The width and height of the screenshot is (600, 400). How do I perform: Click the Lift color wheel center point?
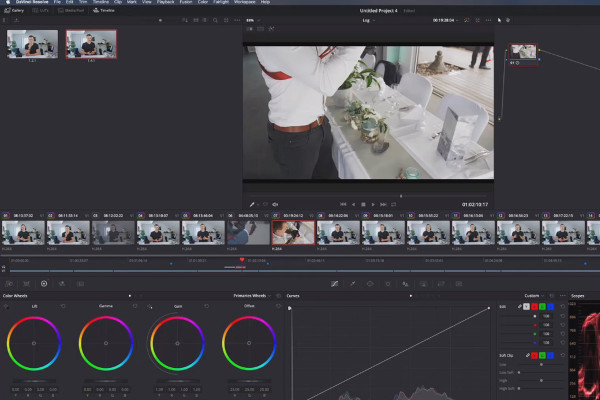coord(34,343)
